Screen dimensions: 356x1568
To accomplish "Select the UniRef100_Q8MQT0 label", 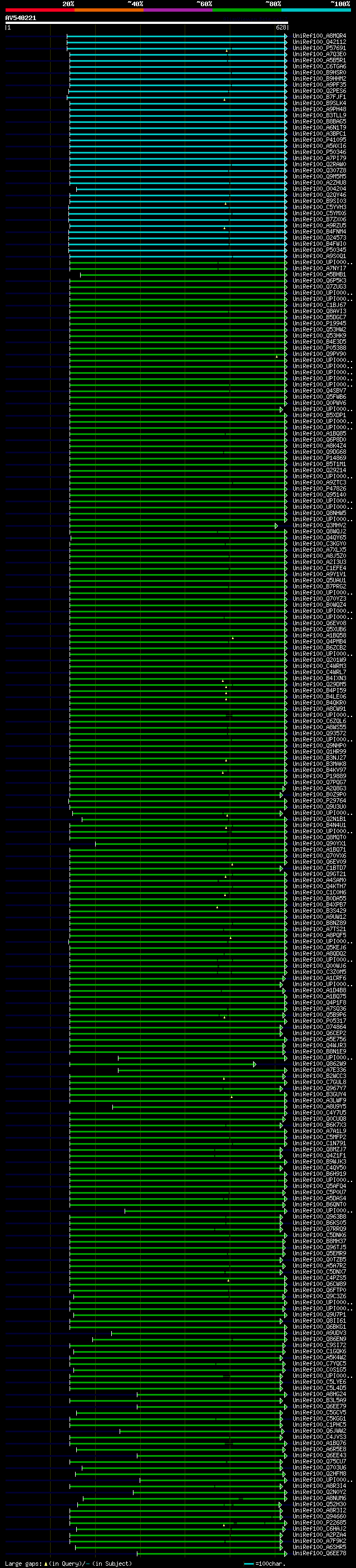I will coord(319,837).
